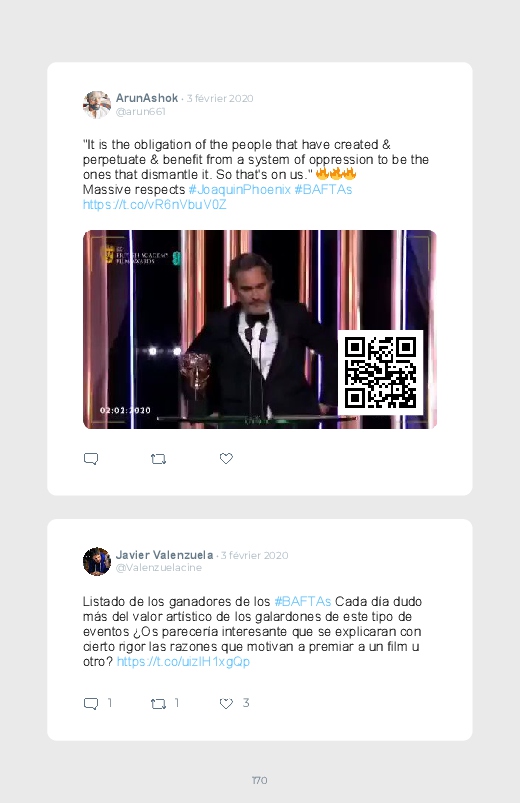Open the #JoaquinPhoenix hashtag
This screenshot has height=803, width=520.
pos(240,189)
